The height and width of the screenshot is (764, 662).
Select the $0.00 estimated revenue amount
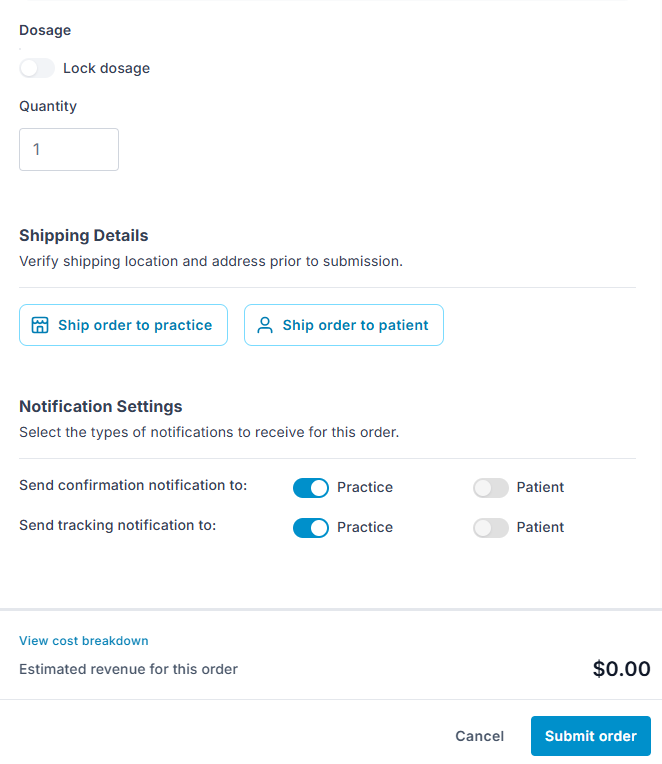pos(621,669)
